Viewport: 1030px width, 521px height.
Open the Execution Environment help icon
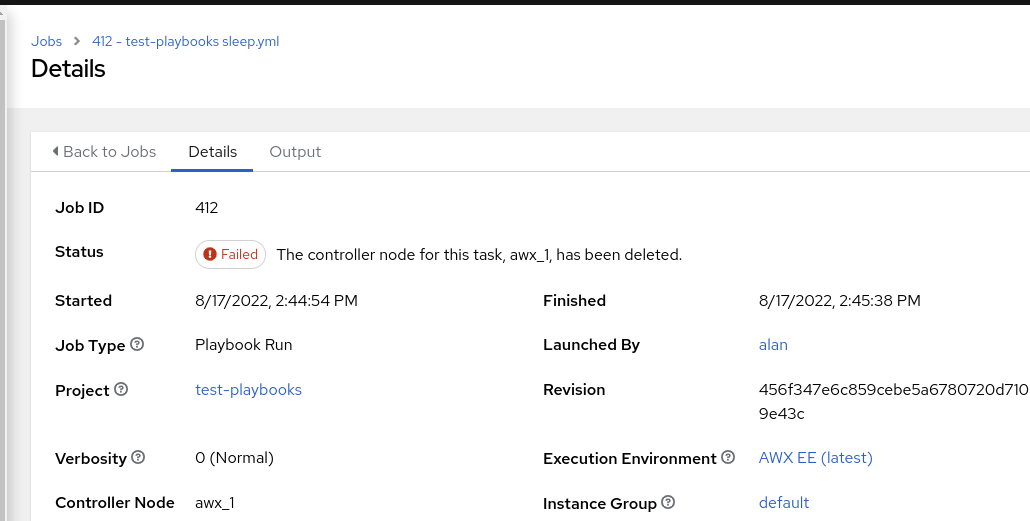(x=728, y=457)
